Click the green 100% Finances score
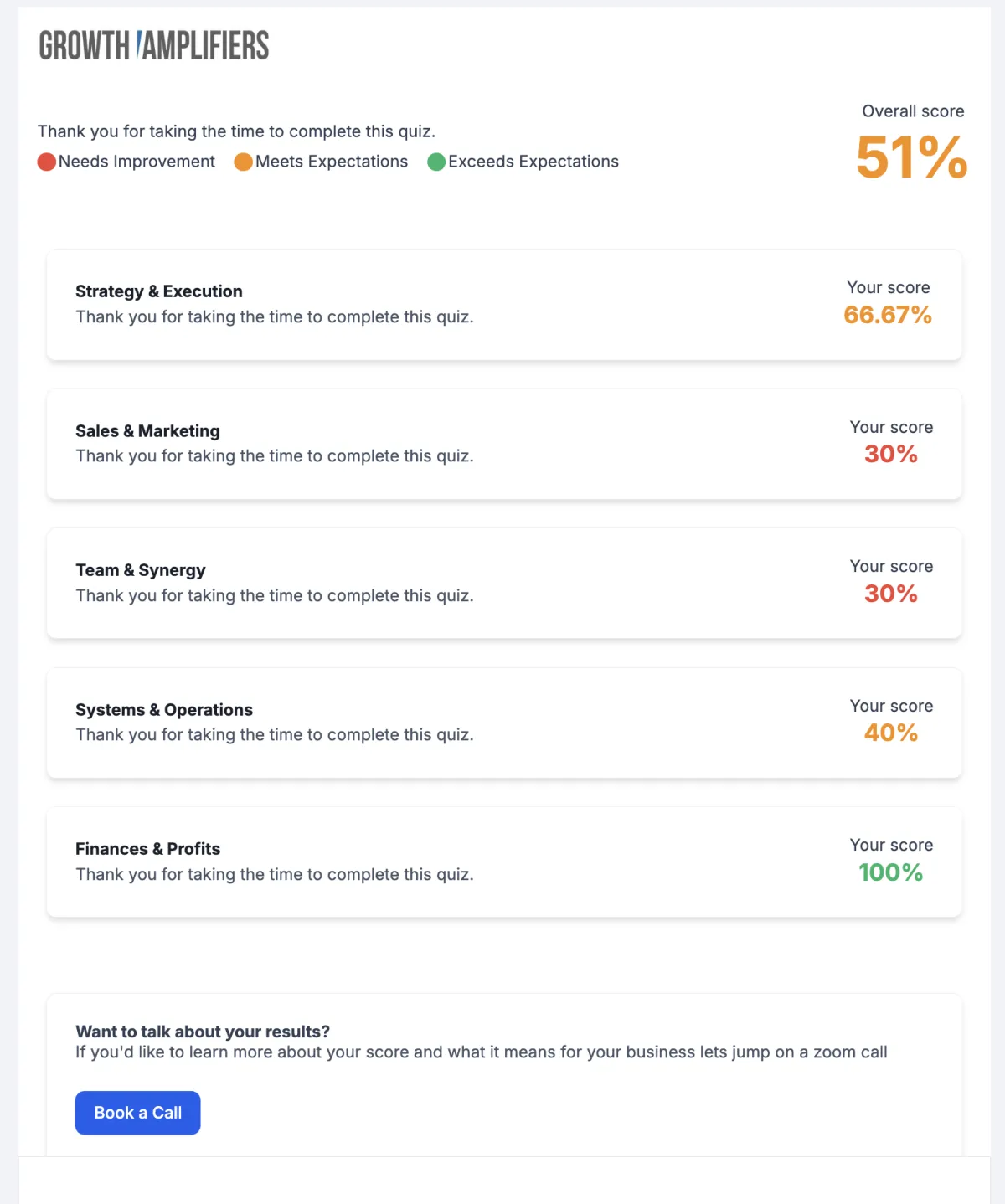1005x1204 pixels. pos(890,872)
